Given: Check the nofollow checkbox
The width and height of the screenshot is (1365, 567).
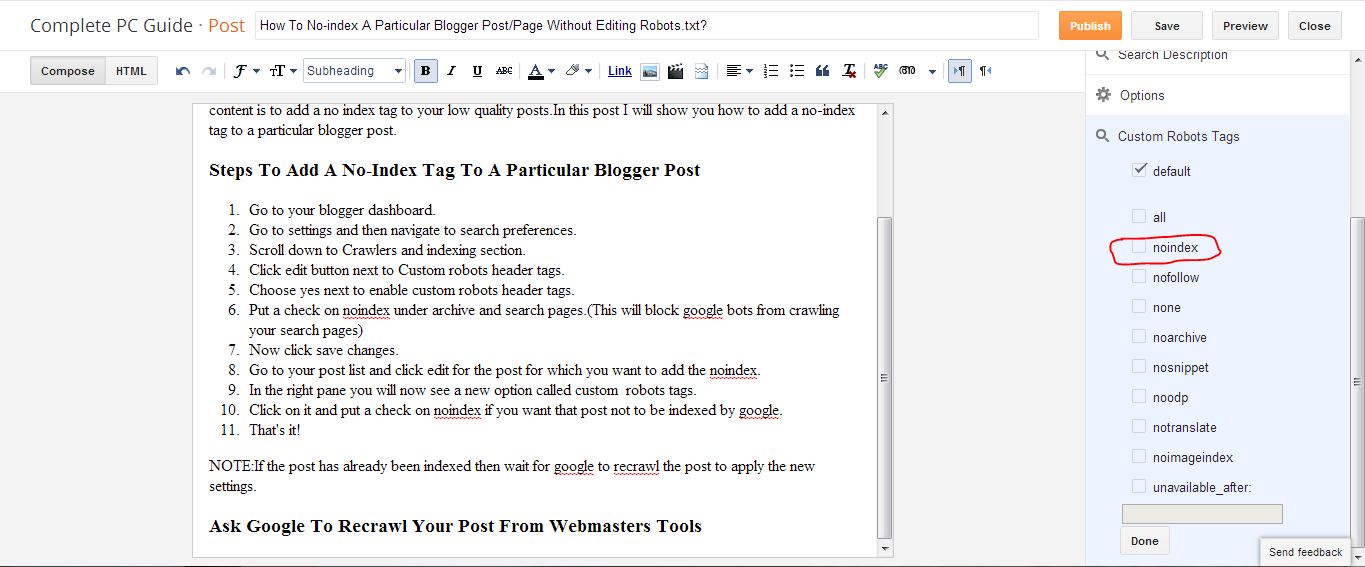Looking at the screenshot, I should tap(1139, 276).
